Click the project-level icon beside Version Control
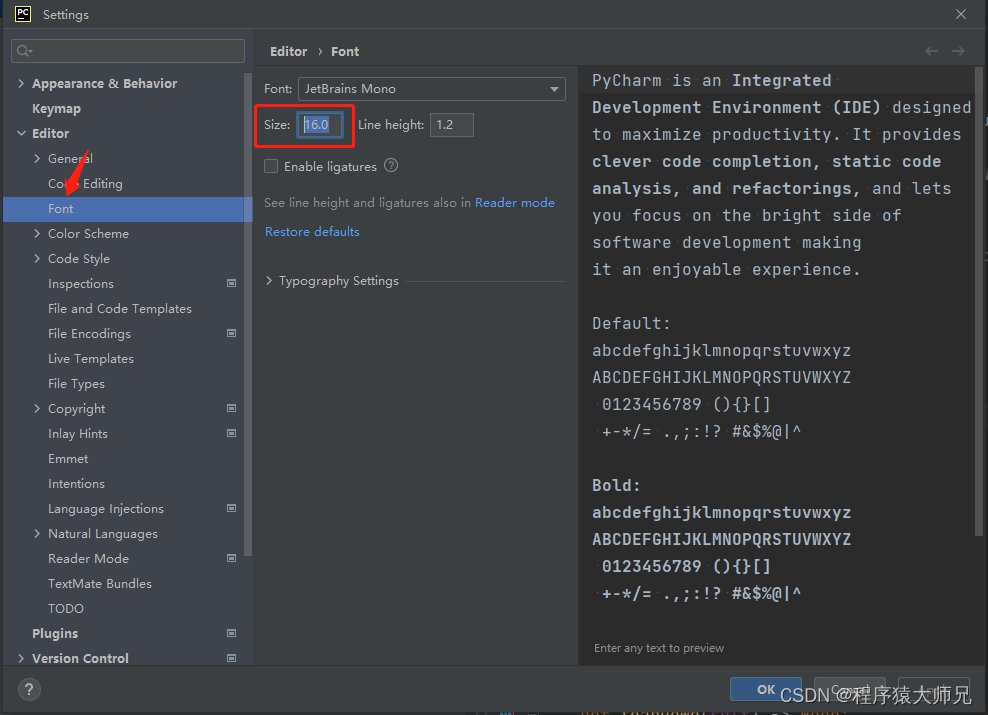 pos(231,658)
